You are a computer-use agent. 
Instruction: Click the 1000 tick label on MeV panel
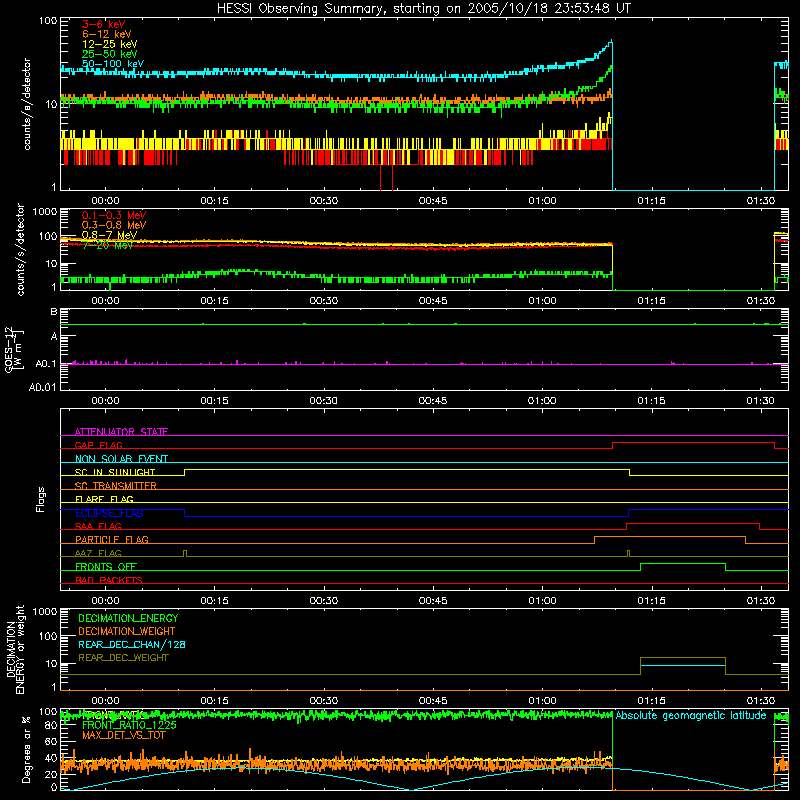tap(45, 211)
